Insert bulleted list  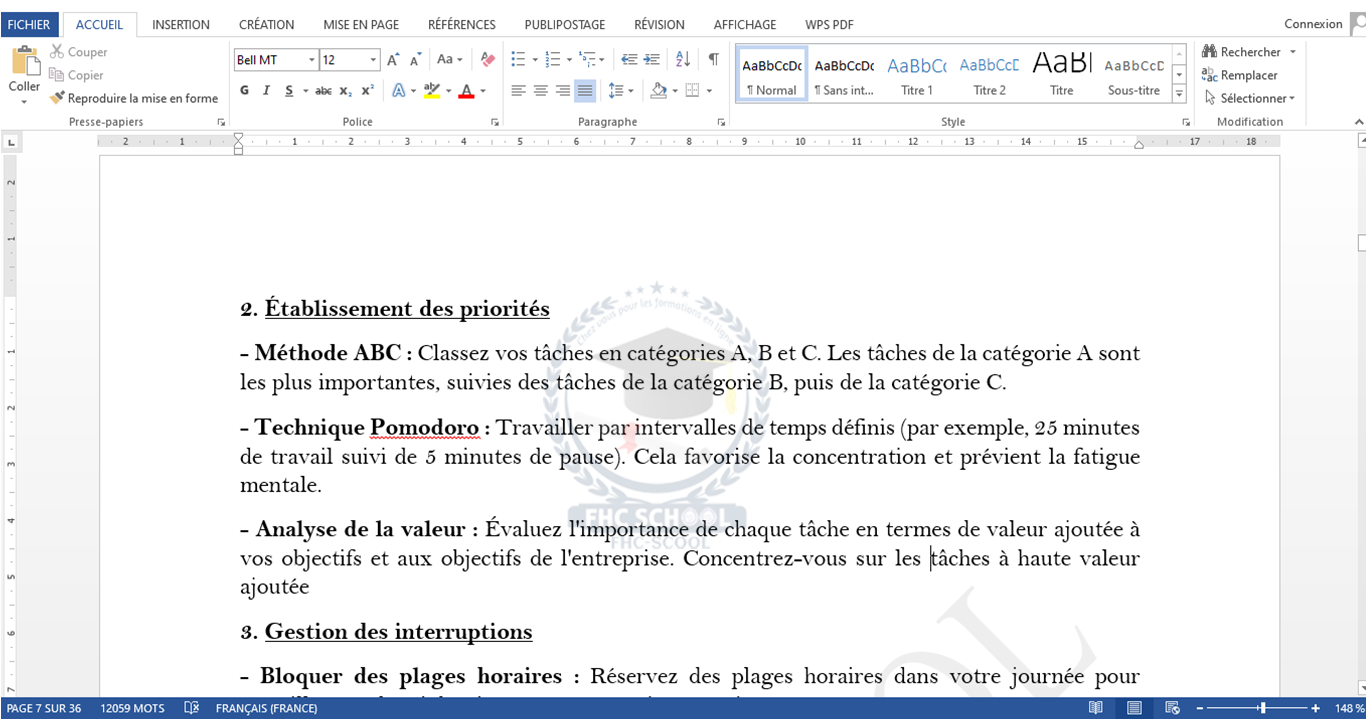pyautogui.click(x=518, y=60)
